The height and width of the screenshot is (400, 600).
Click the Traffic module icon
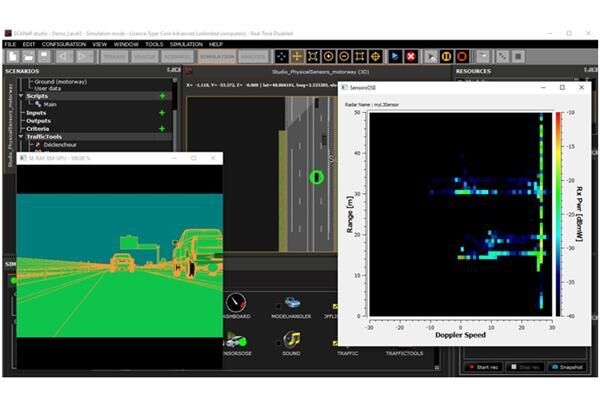[347, 340]
